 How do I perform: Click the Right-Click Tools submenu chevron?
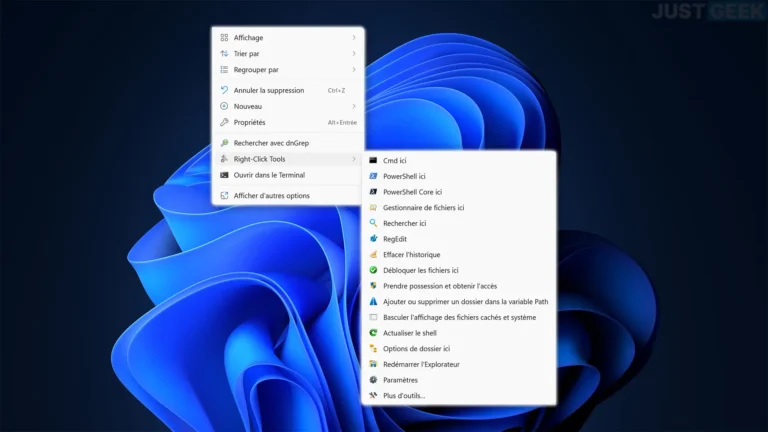[354, 159]
